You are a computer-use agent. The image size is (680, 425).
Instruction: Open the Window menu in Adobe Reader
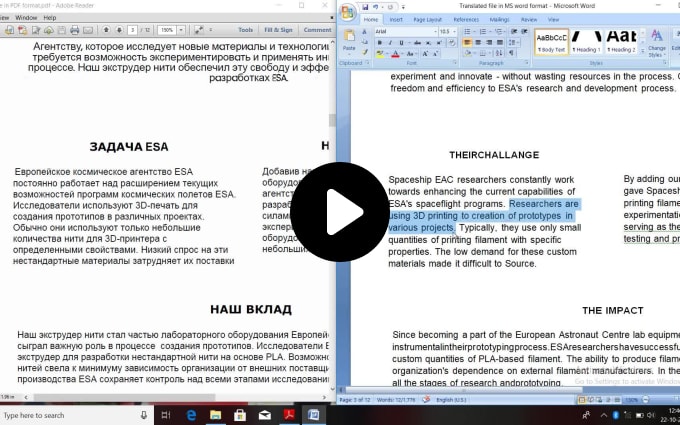(x=26, y=18)
